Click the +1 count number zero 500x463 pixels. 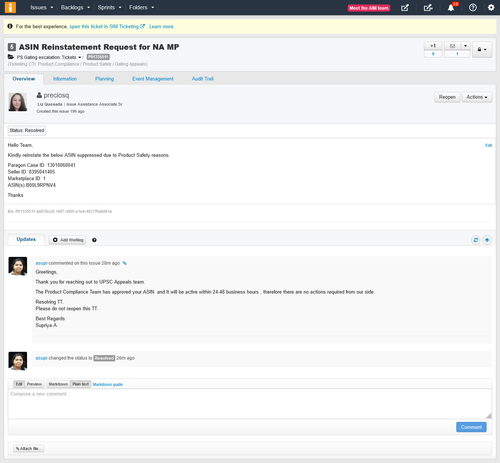click(433, 54)
